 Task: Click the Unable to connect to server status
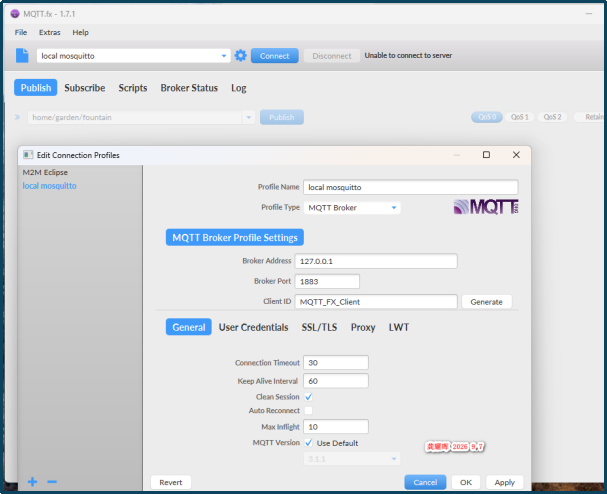[408, 55]
